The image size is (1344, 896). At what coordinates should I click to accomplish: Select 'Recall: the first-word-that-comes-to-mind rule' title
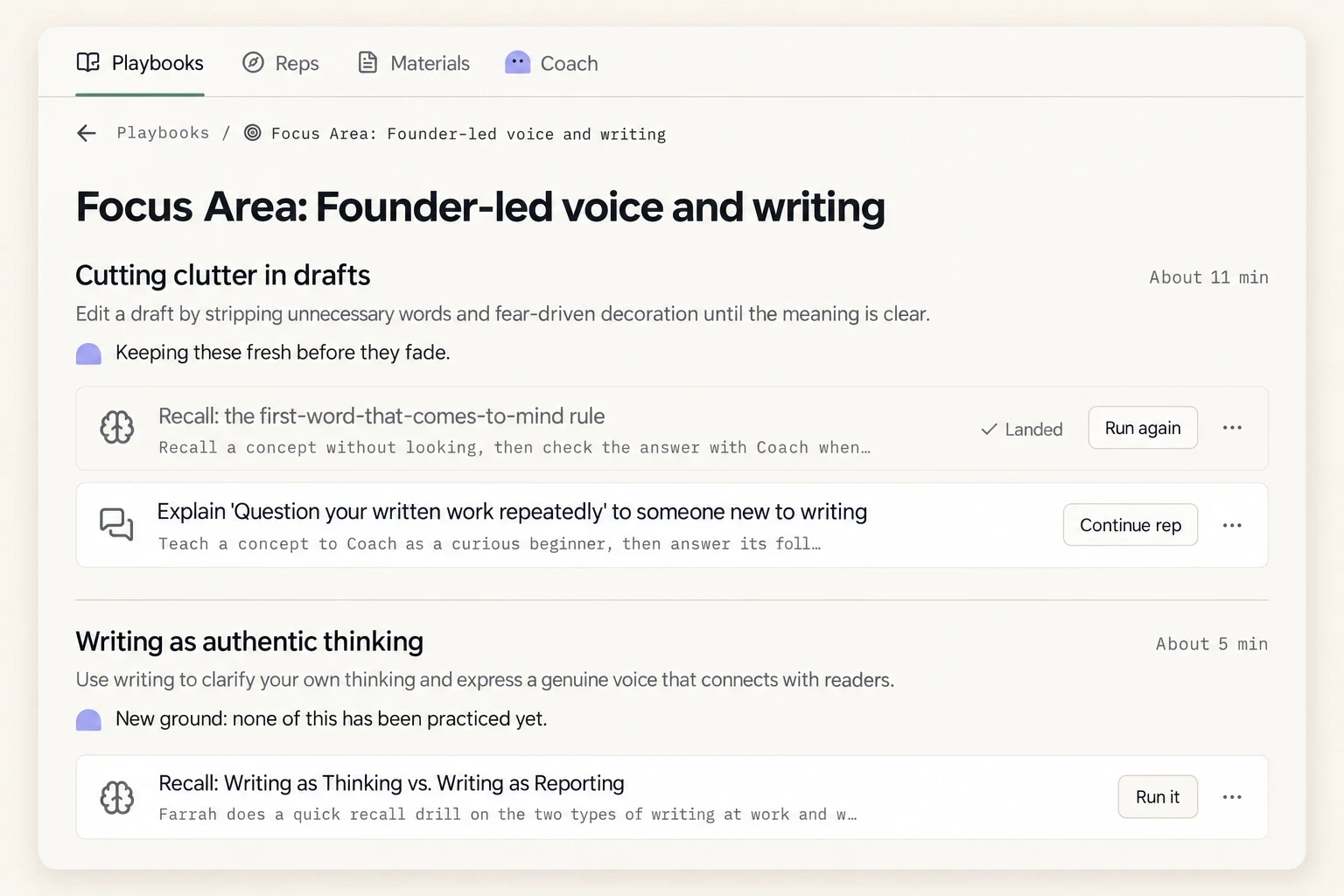coord(381,416)
